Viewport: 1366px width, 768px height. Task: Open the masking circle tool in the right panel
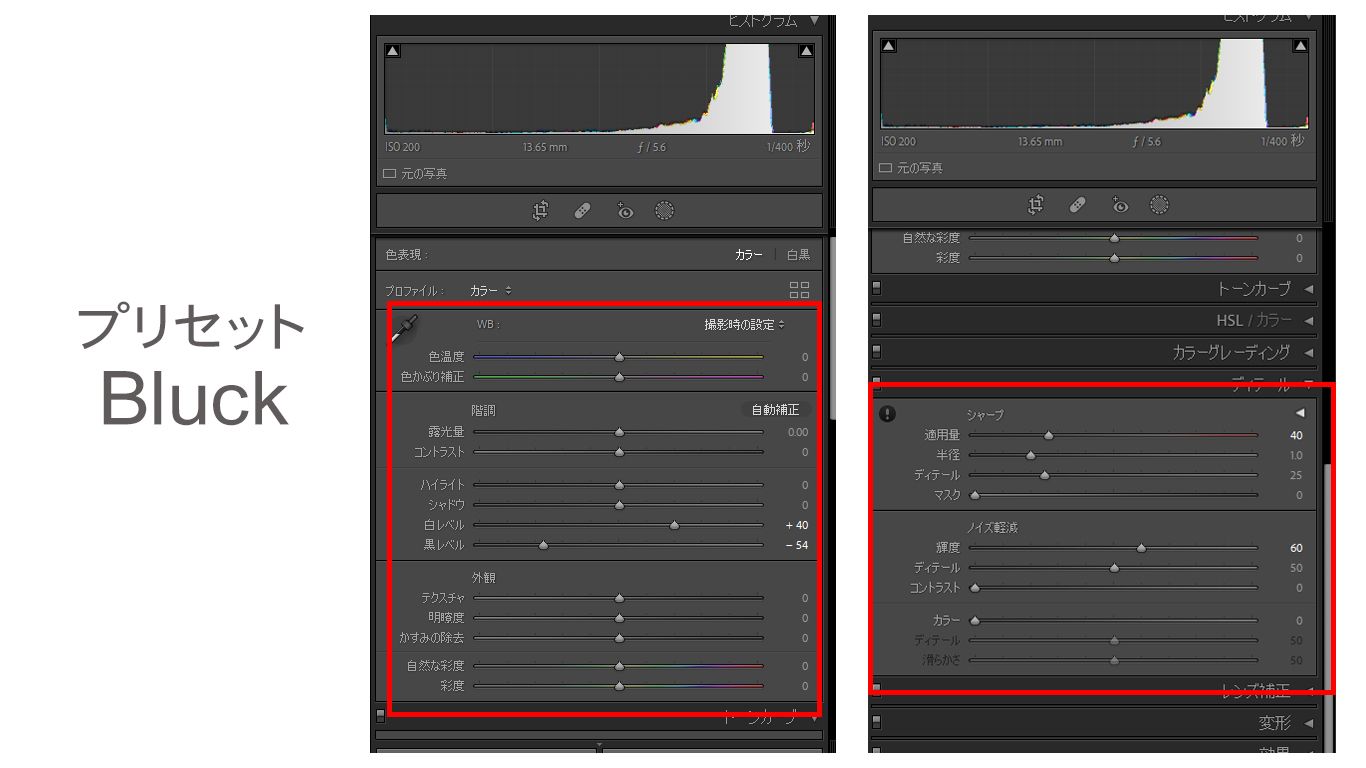click(1159, 205)
